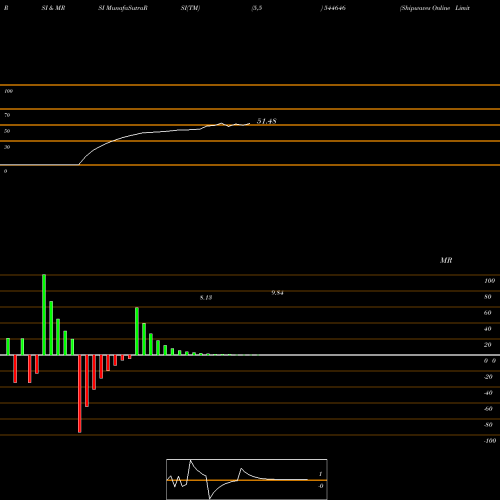Click the tallest green MR bar
500x500 pixels.
click(44, 315)
